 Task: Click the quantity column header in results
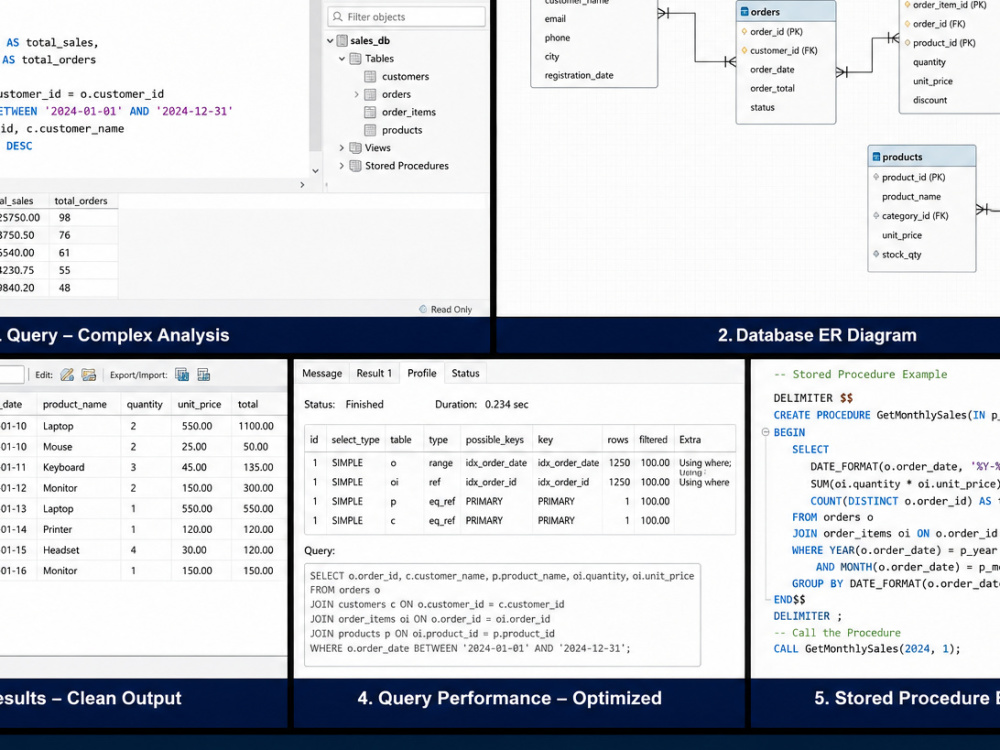145,404
